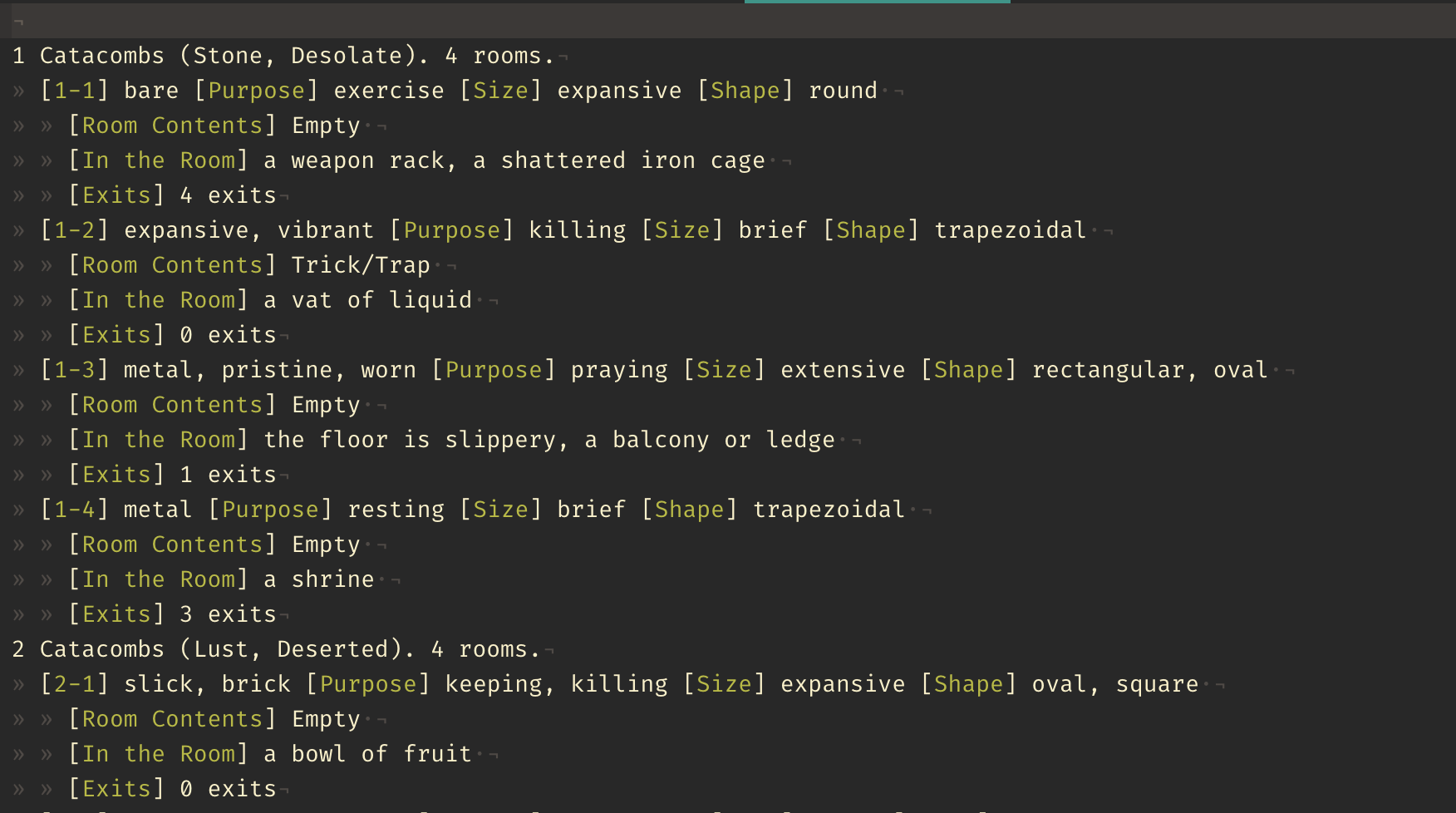Screen dimensions: 1456x813
Task: Click 'the floor is slippery' text
Action: 410,440
